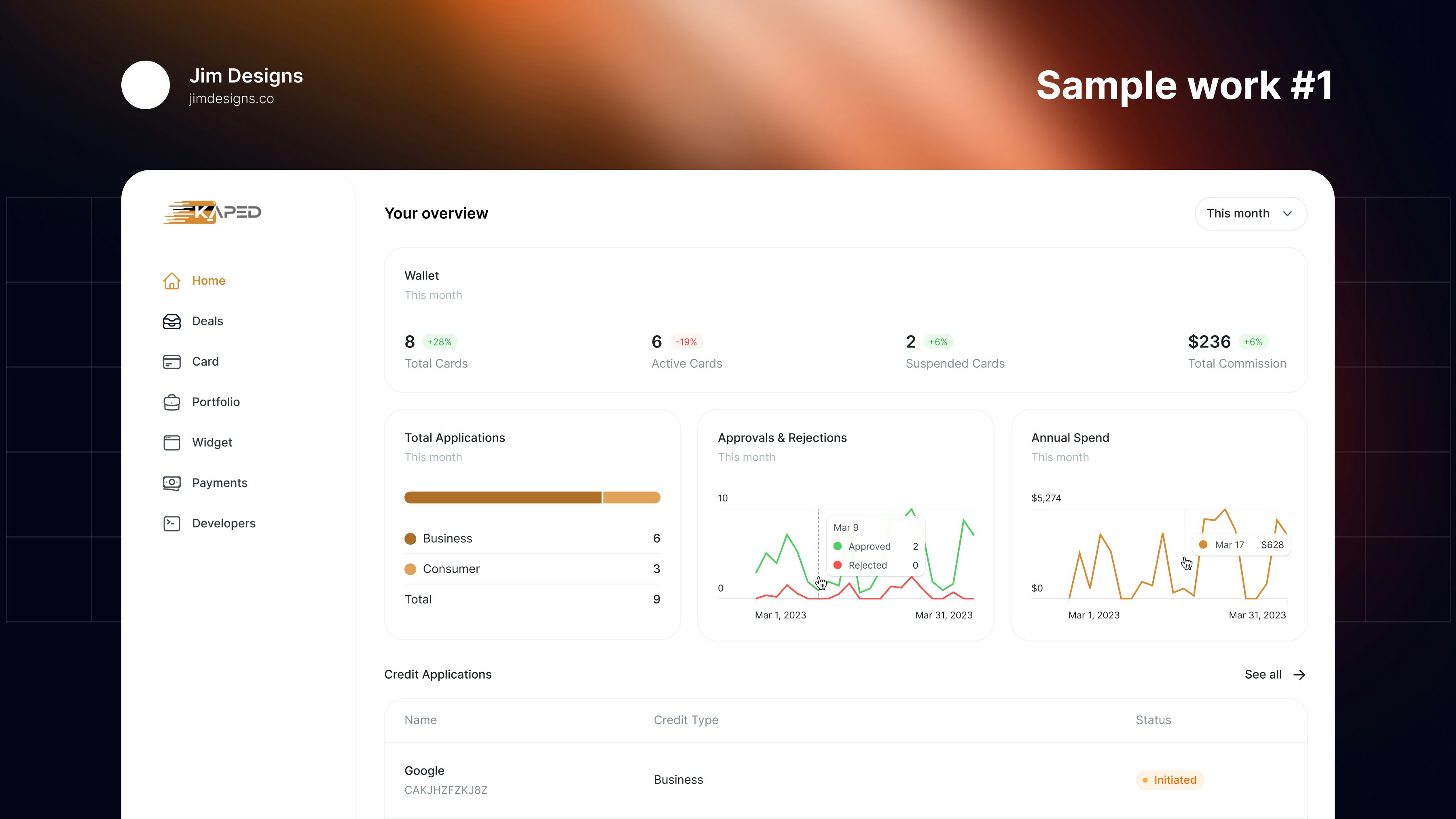Click the Mar 17 tooltip orange dot
The height and width of the screenshot is (819, 1456).
1203,545
